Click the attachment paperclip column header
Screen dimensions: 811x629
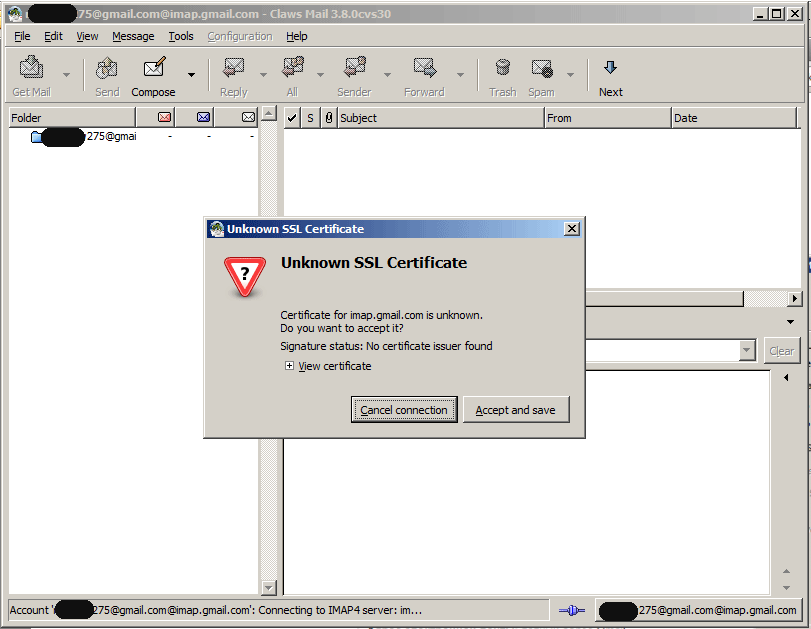tap(329, 118)
